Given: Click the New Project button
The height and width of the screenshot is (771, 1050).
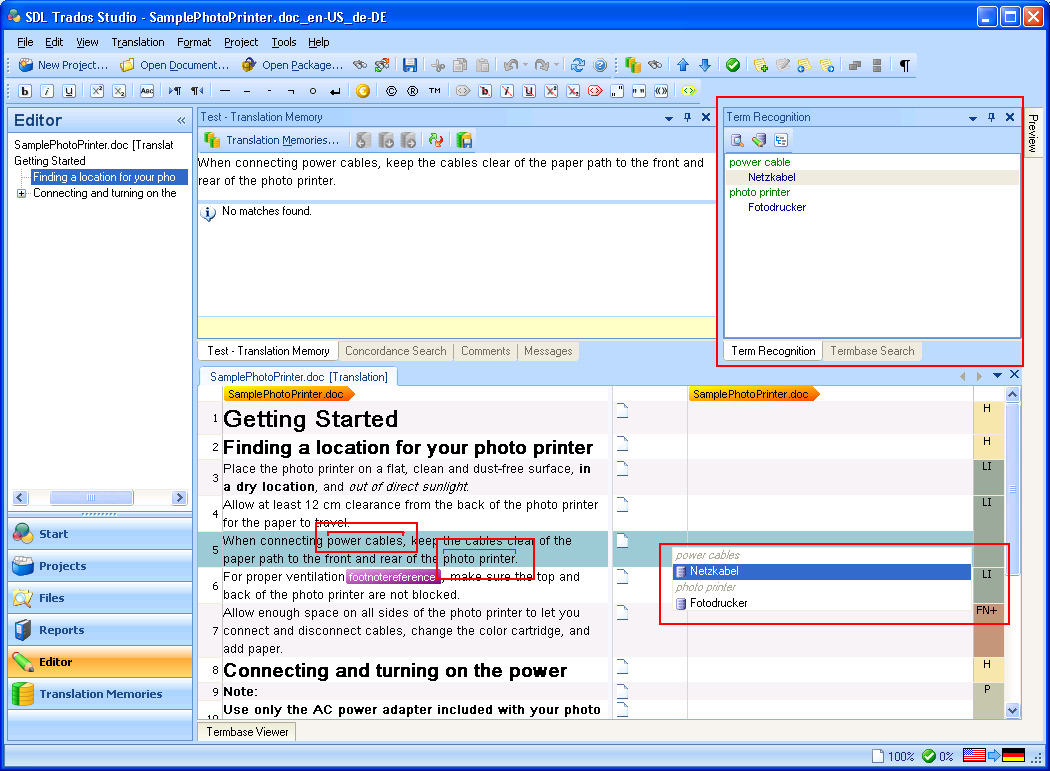Looking at the screenshot, I should (64, 65).
